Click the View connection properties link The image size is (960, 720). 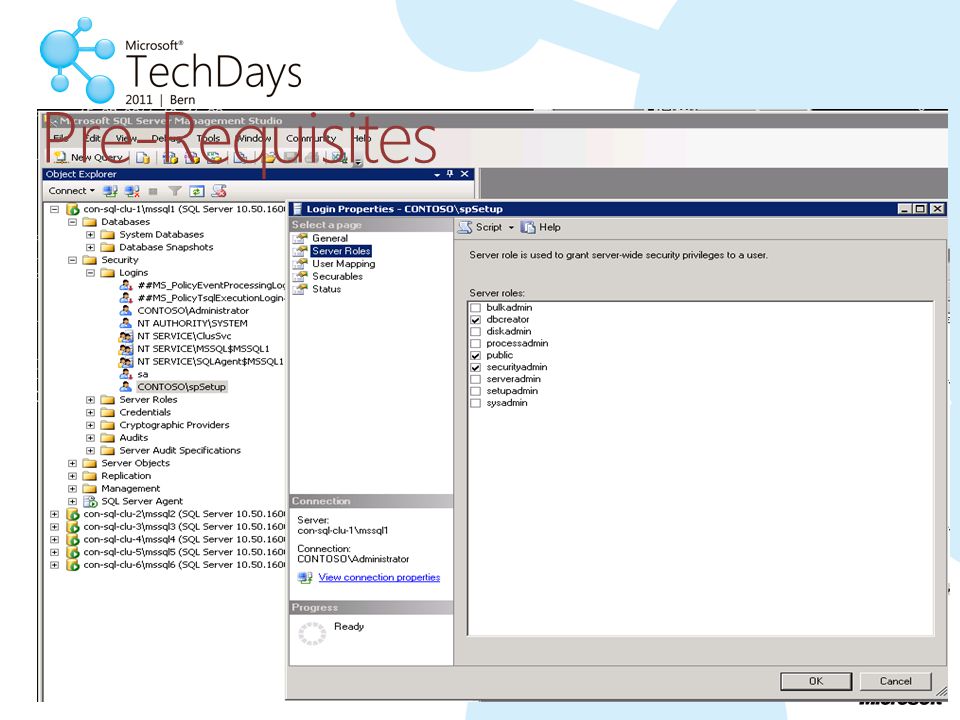[x=379, y=577]
